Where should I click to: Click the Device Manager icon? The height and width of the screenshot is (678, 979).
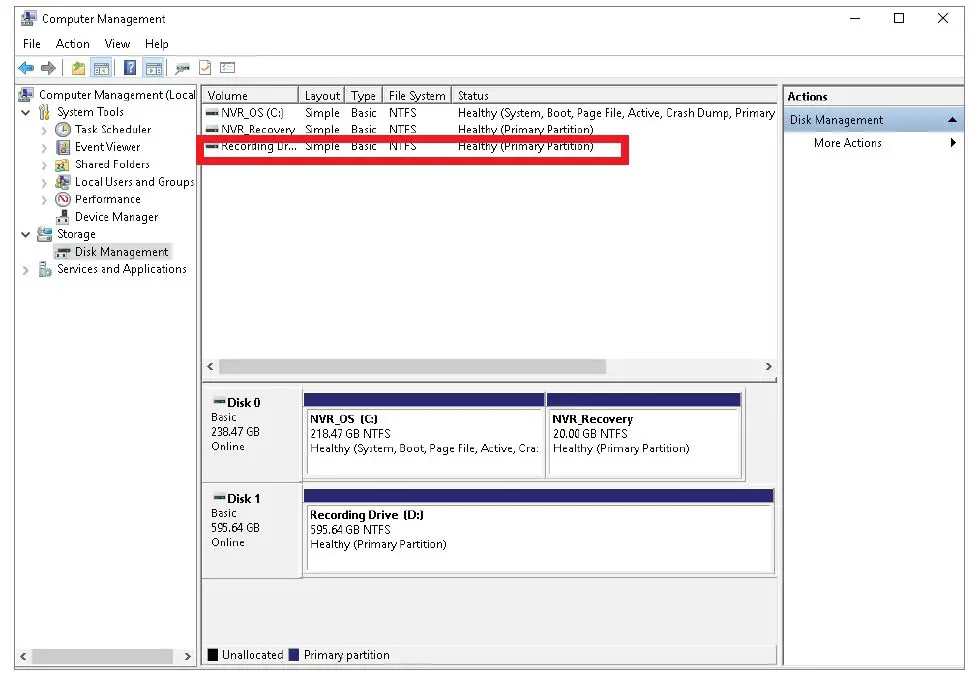tap(62, 217)
